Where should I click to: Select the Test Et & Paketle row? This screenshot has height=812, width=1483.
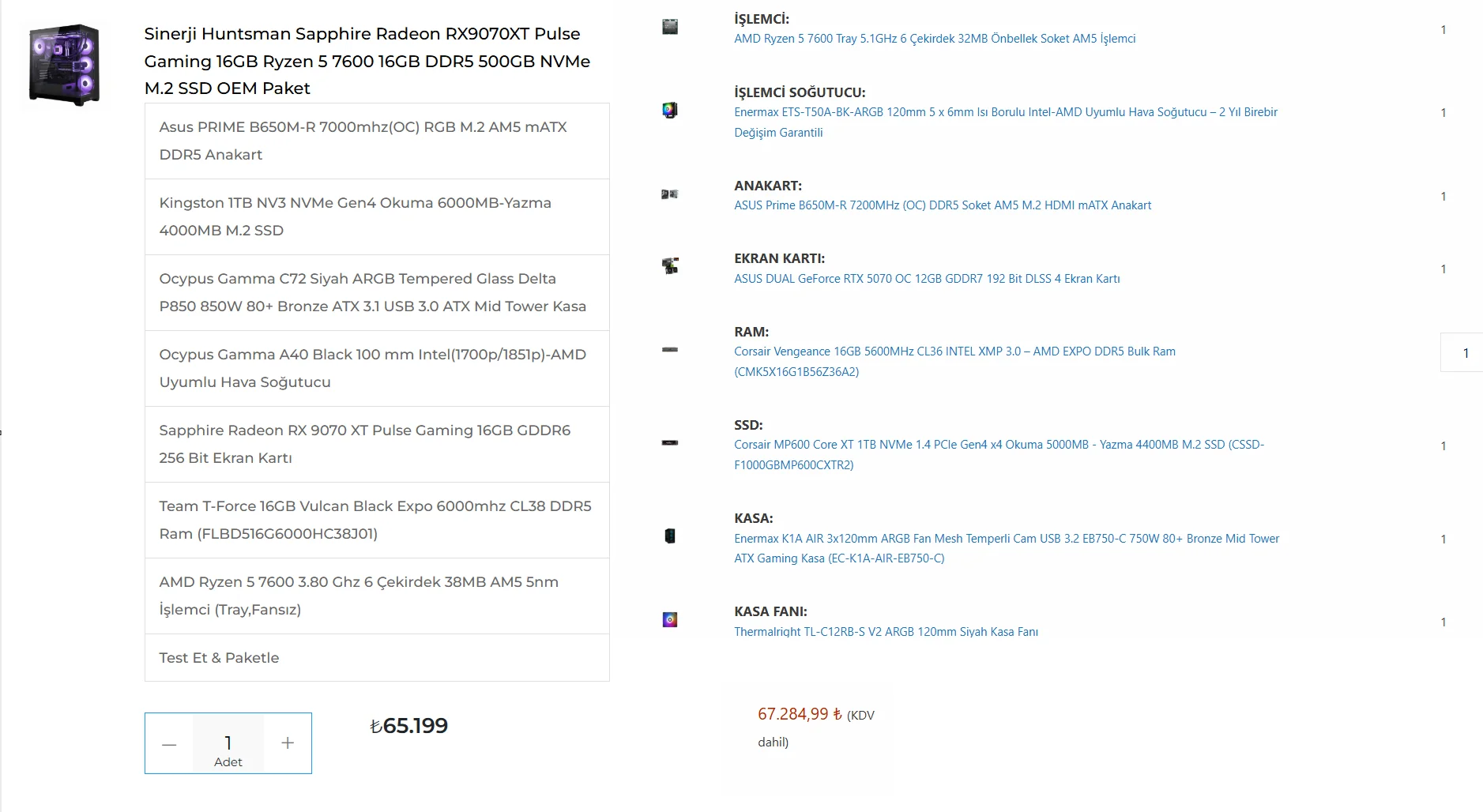(377, 657)
